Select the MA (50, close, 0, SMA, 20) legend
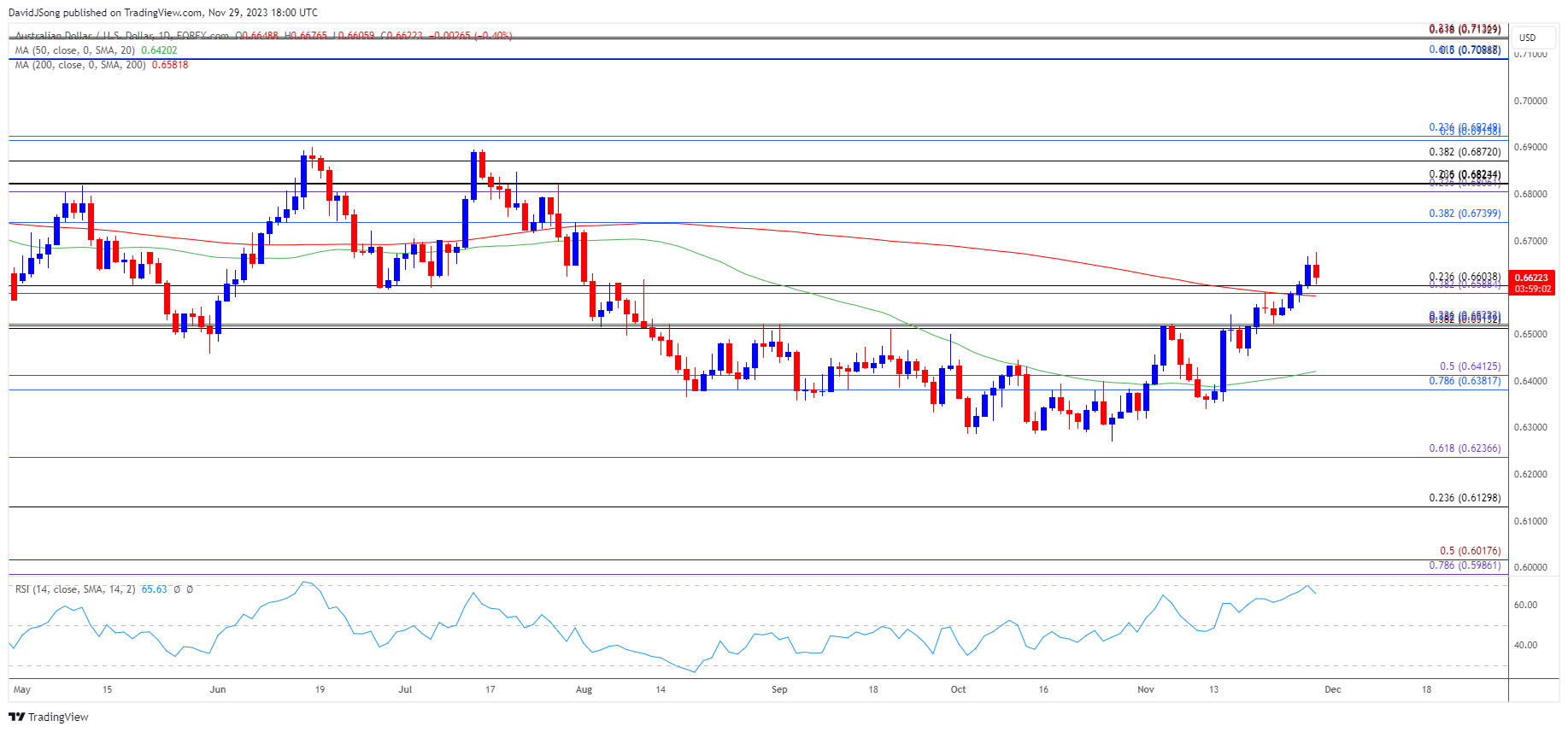This screenshot has width=1568, height=732. click(75, 50)
